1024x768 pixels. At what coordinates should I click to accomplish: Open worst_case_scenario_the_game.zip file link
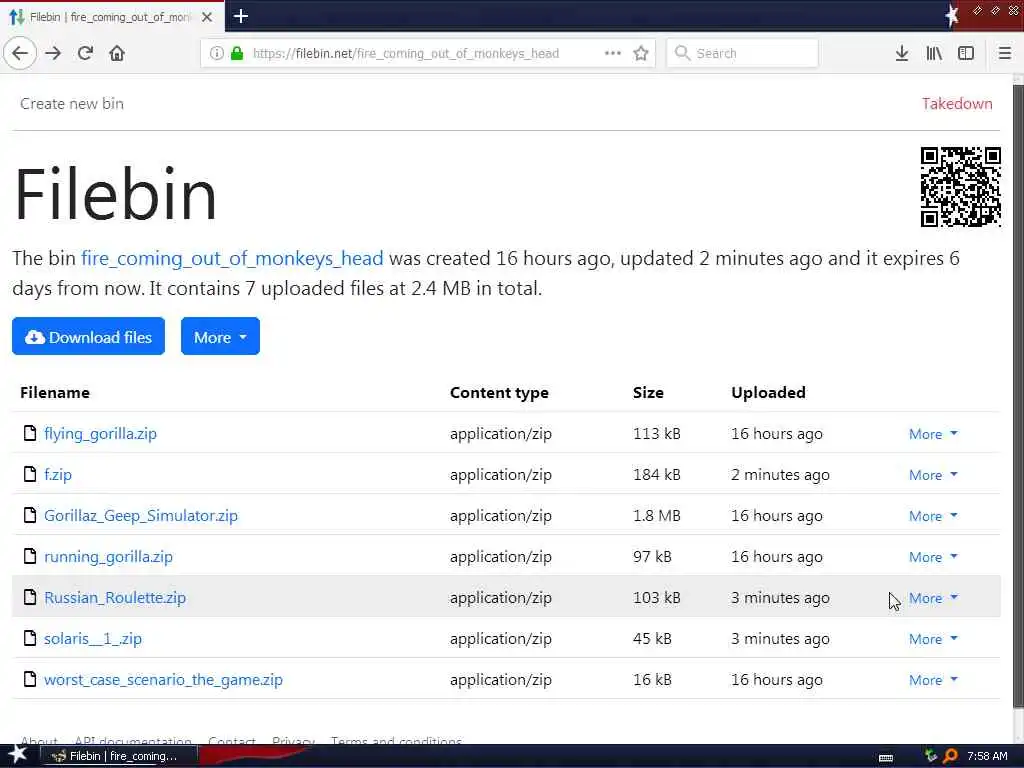(x=163, y=680)
